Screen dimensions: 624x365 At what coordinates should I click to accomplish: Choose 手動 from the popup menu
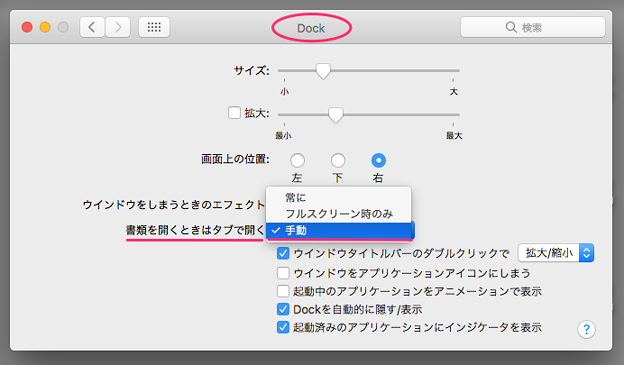338,230
